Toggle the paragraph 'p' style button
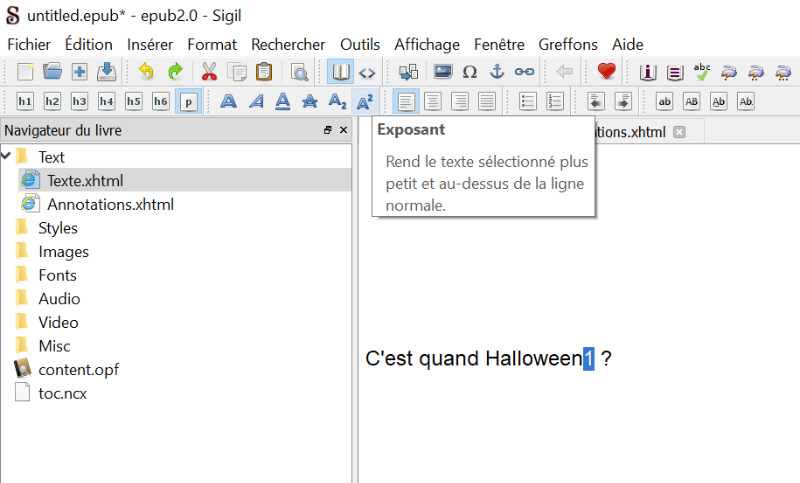The width and height of the screenshot is (800, 483). click(187, 101)
